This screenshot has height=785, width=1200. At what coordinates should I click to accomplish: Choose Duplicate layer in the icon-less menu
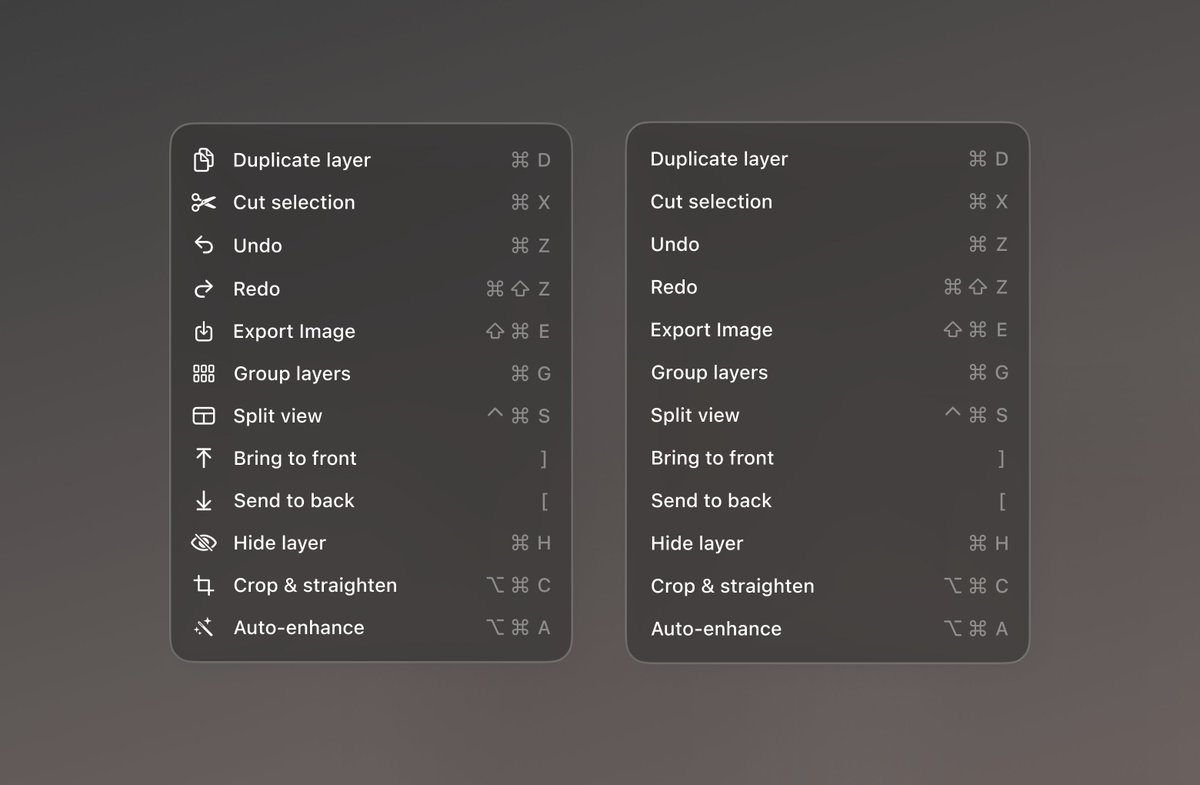coord(828,159)
